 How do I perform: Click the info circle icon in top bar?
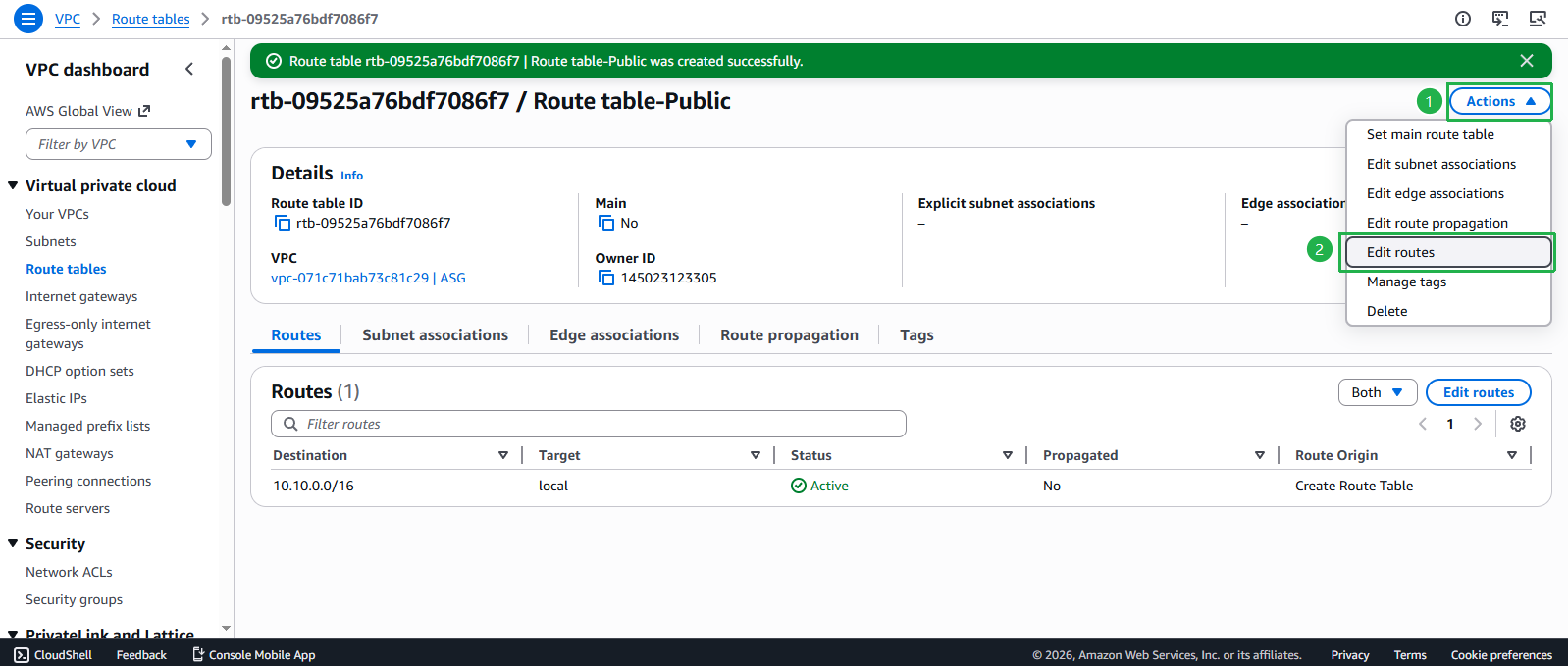pyautogui.click(x=1463, y=19)
